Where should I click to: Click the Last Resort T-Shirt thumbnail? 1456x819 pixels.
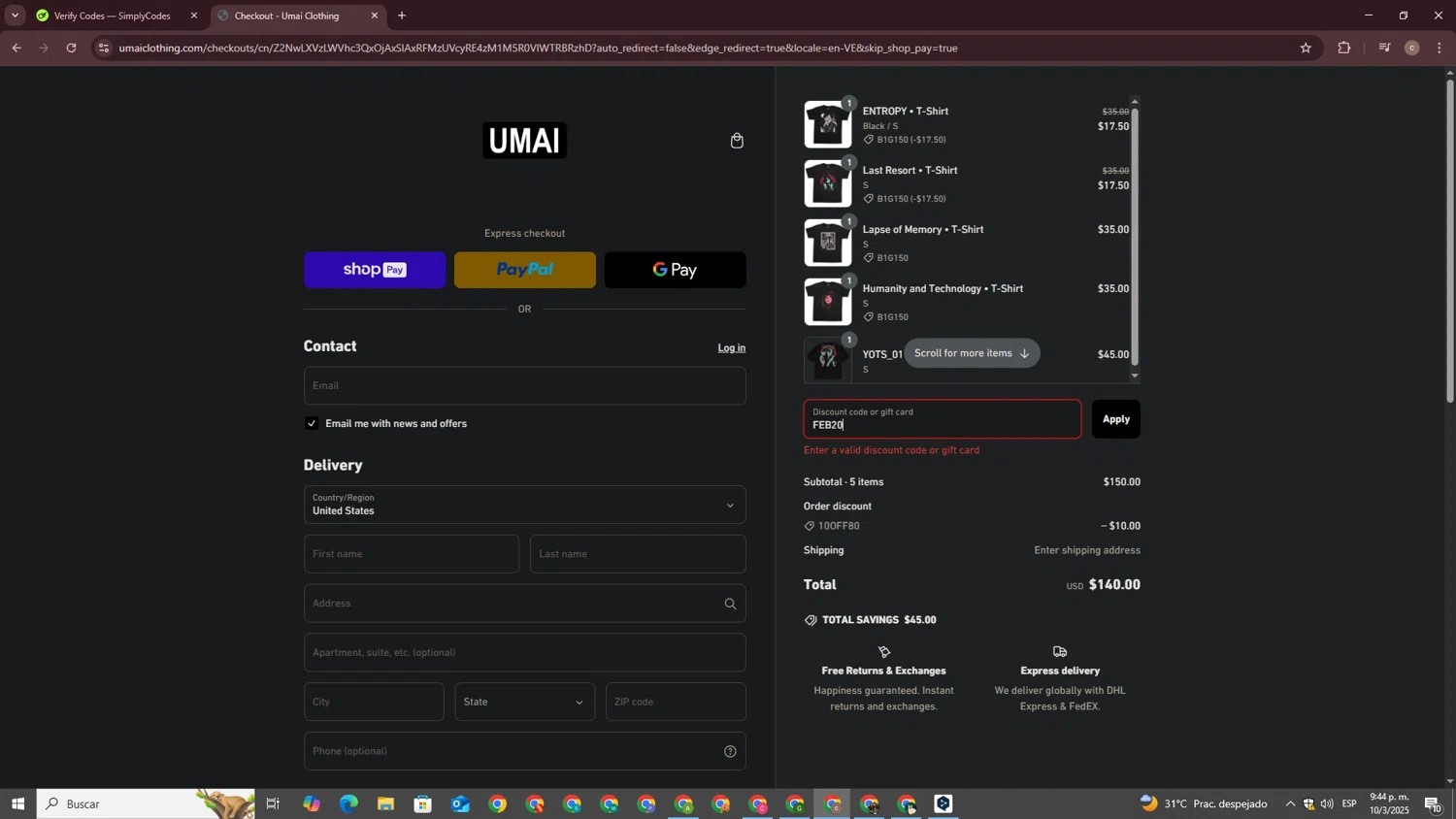[828, 184]
